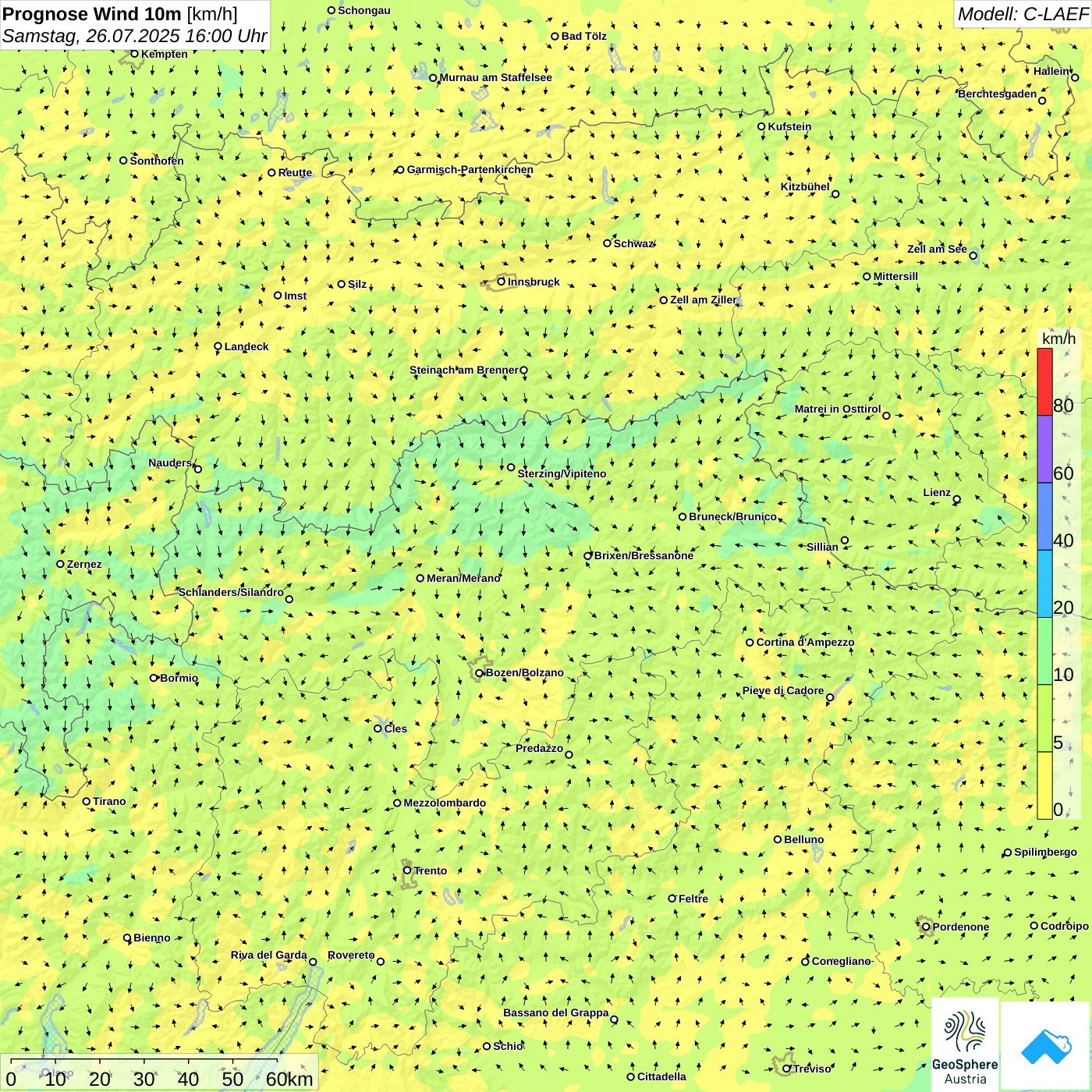Click the 'Schongau' label
Screen dimensions: 1092x1092
click(x=364, y=10)
